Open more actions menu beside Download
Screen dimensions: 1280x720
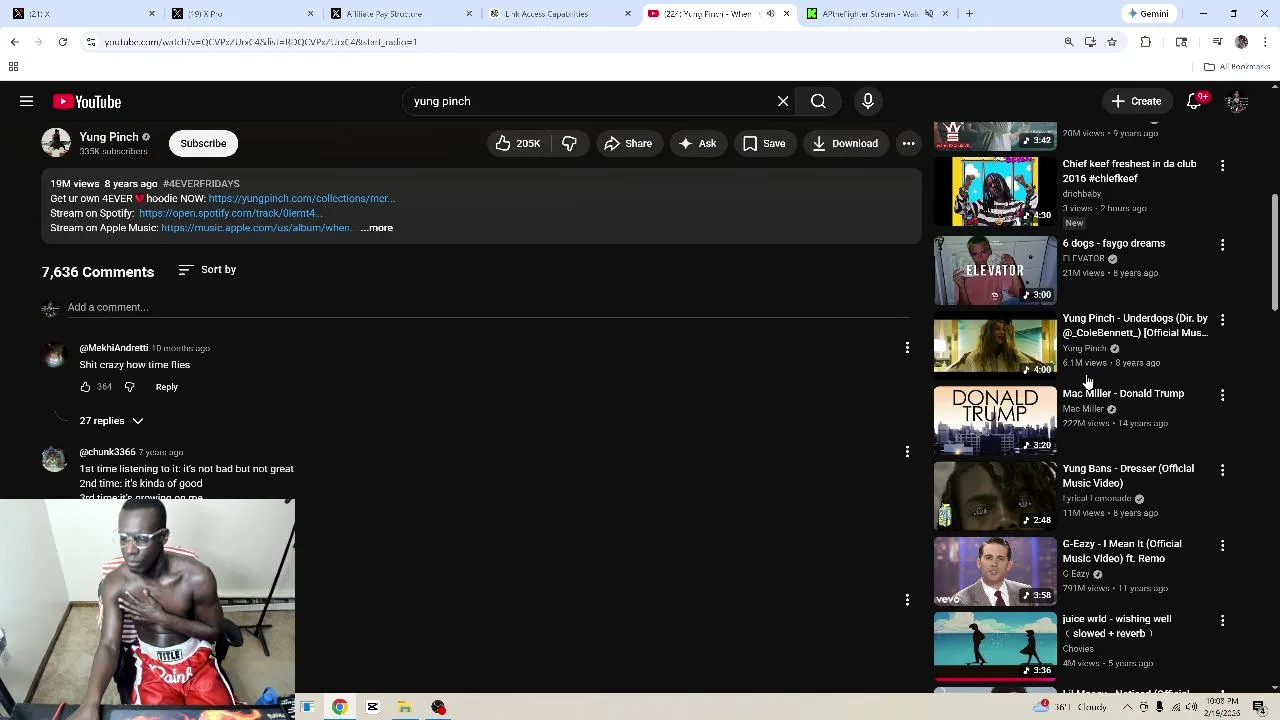[909, 143]
